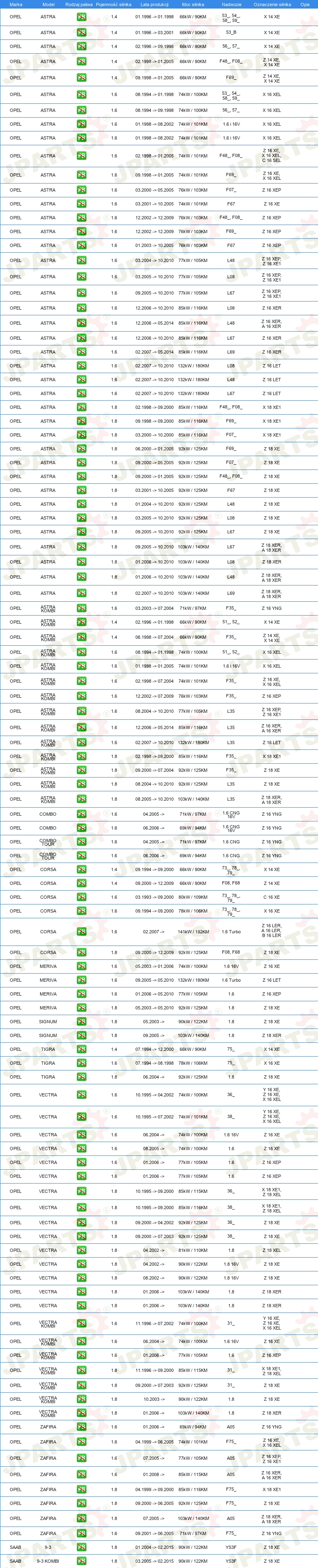Image resolution: width=318 pixels, height=1568 pixels.
Task: Click fuel icon in Combo Tour 69kW row
Action: pos(81,856)
